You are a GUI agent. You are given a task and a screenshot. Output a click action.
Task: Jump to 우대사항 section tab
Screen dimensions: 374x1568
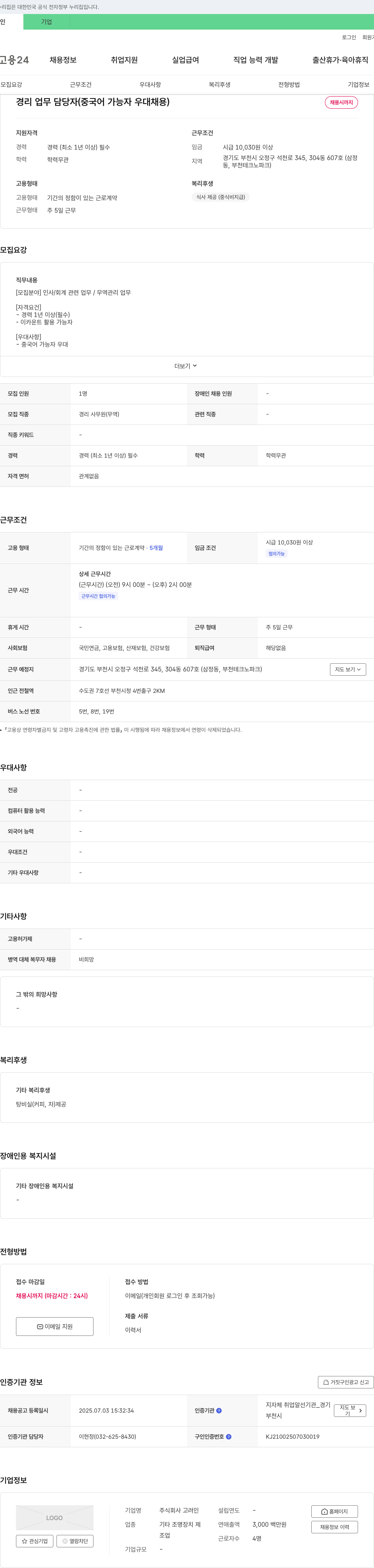point(150,85)
